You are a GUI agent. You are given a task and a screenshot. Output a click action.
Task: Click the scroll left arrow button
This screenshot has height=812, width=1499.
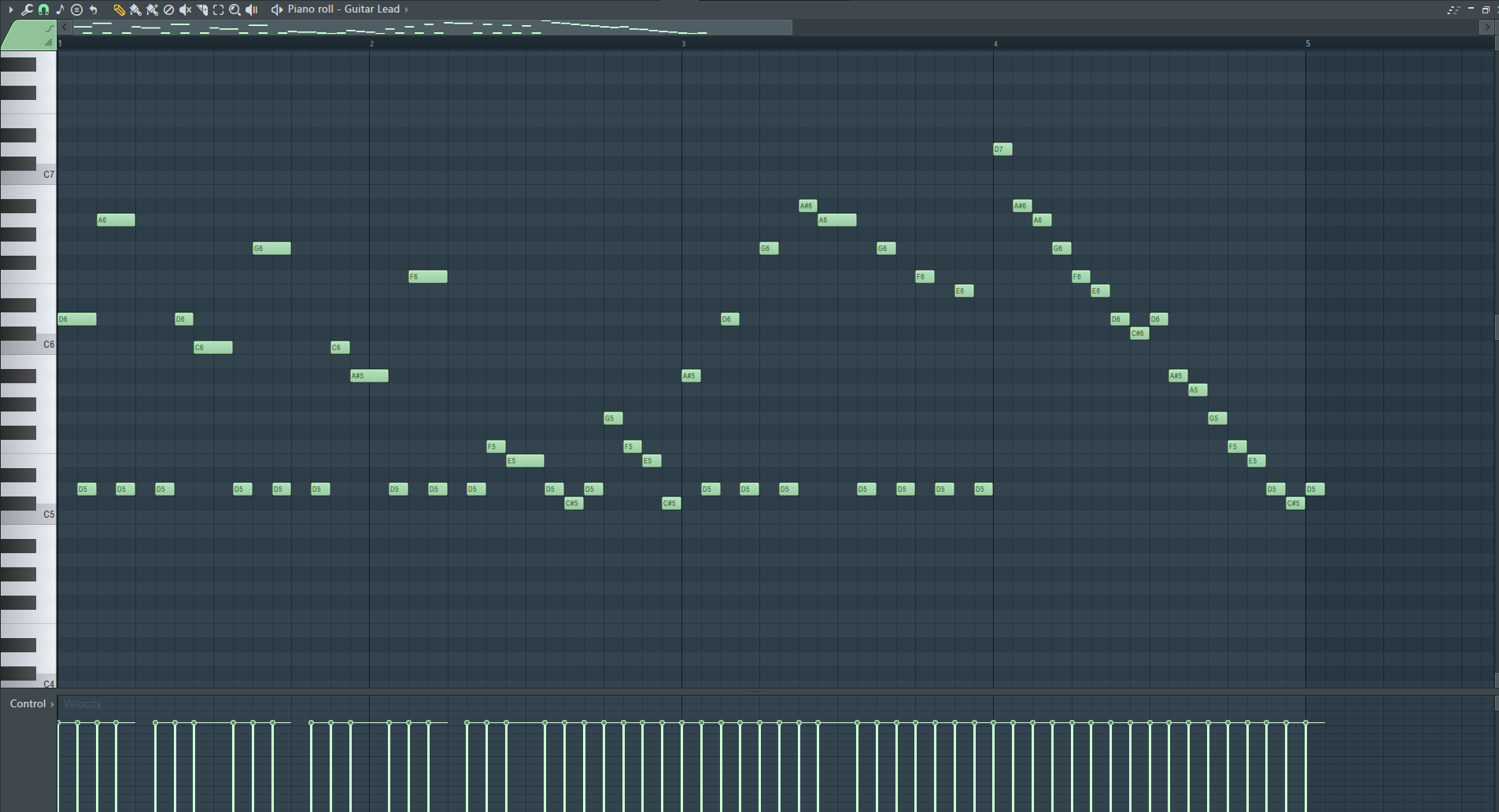[x=65, y=28]
